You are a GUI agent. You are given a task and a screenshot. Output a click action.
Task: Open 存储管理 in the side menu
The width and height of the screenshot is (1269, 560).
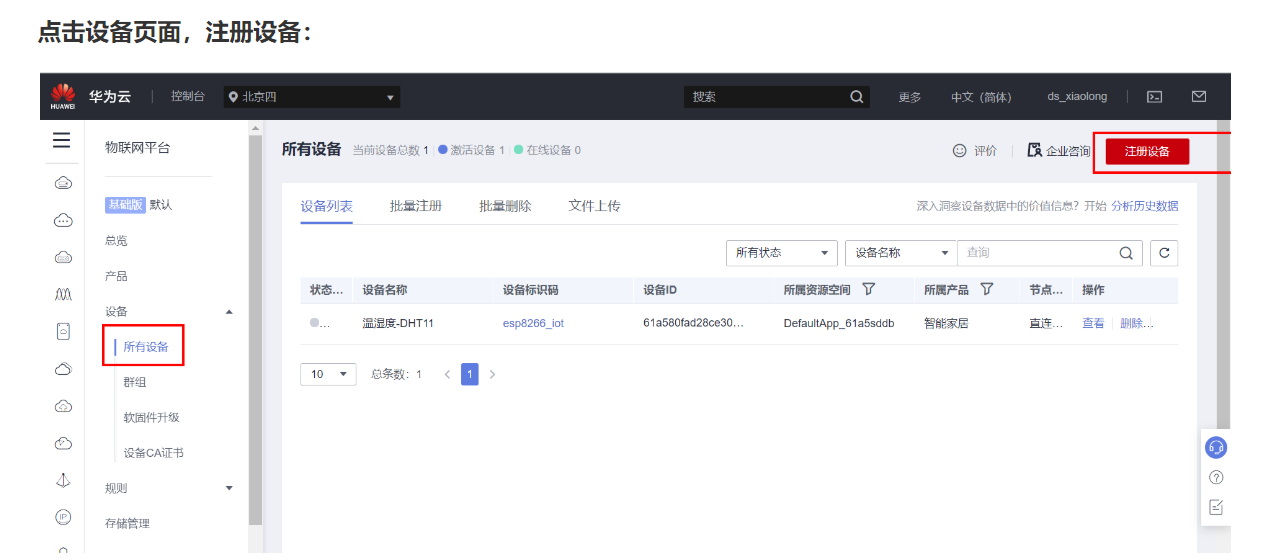tap(127, 523)
